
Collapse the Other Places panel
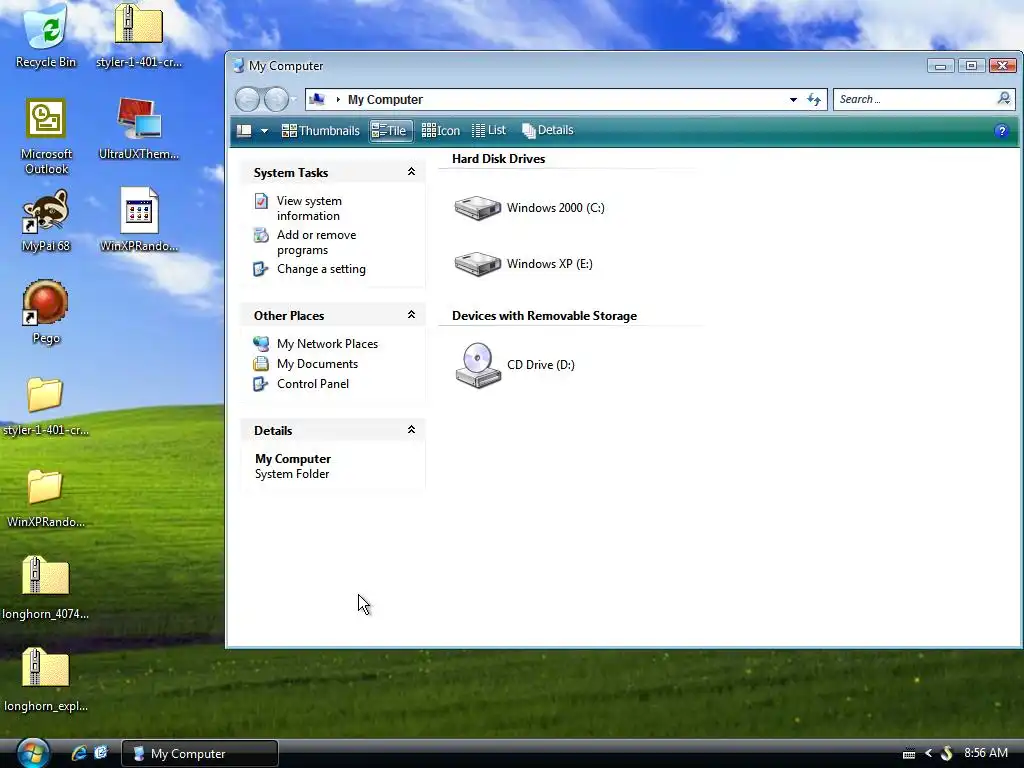click(x=411, y=315)
